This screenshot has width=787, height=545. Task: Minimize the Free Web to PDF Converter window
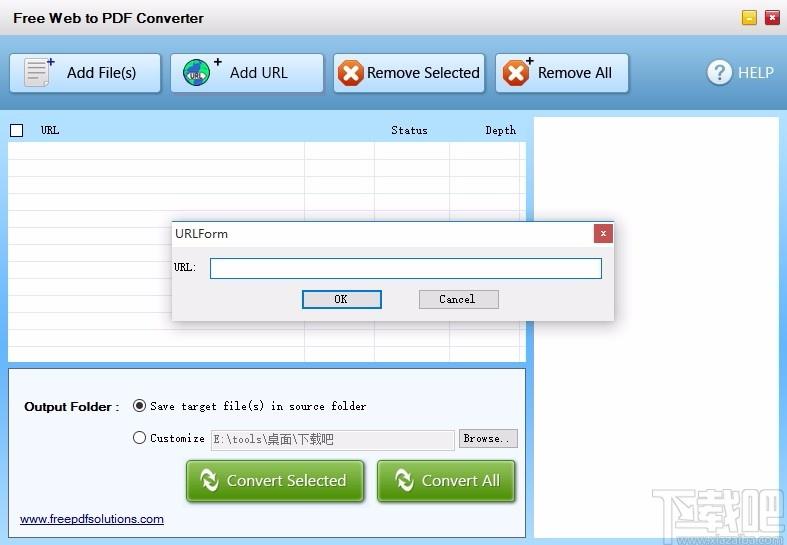pyautogui.click(x=749, y=18)
